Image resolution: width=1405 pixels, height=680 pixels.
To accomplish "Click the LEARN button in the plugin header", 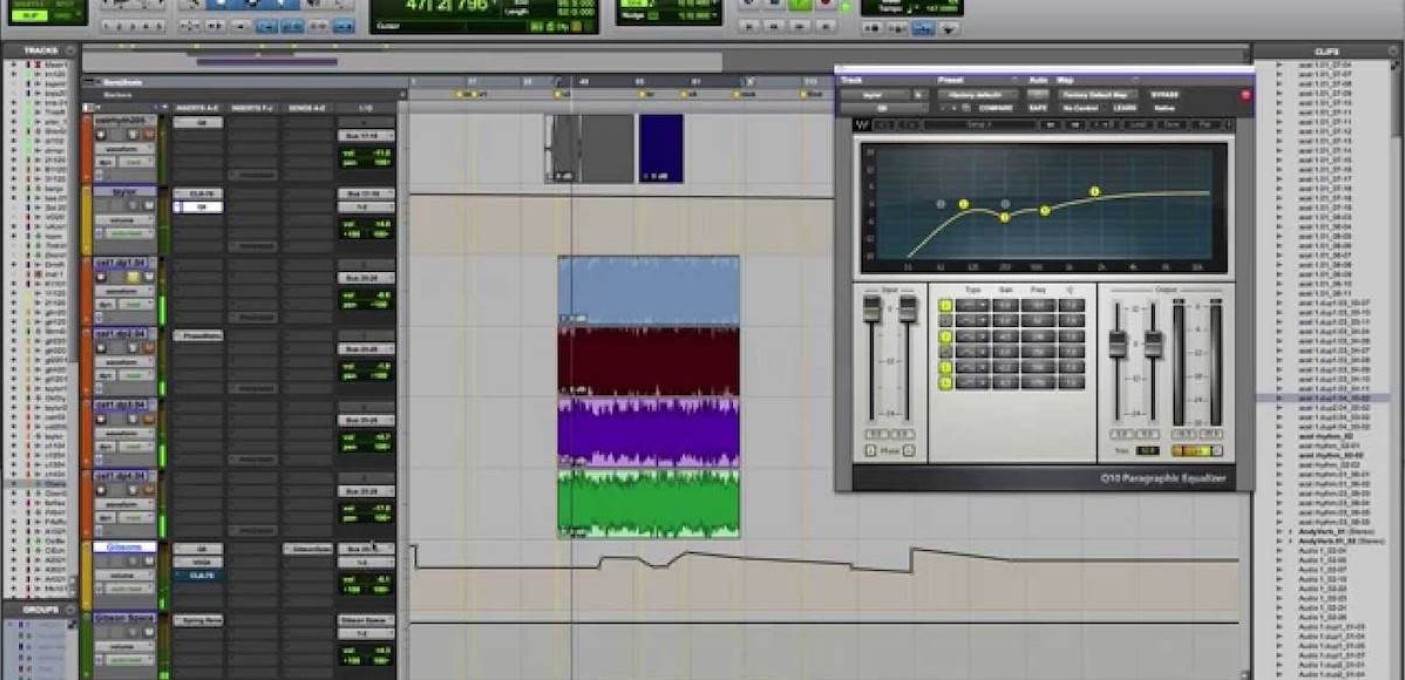I will [1125, 108].
